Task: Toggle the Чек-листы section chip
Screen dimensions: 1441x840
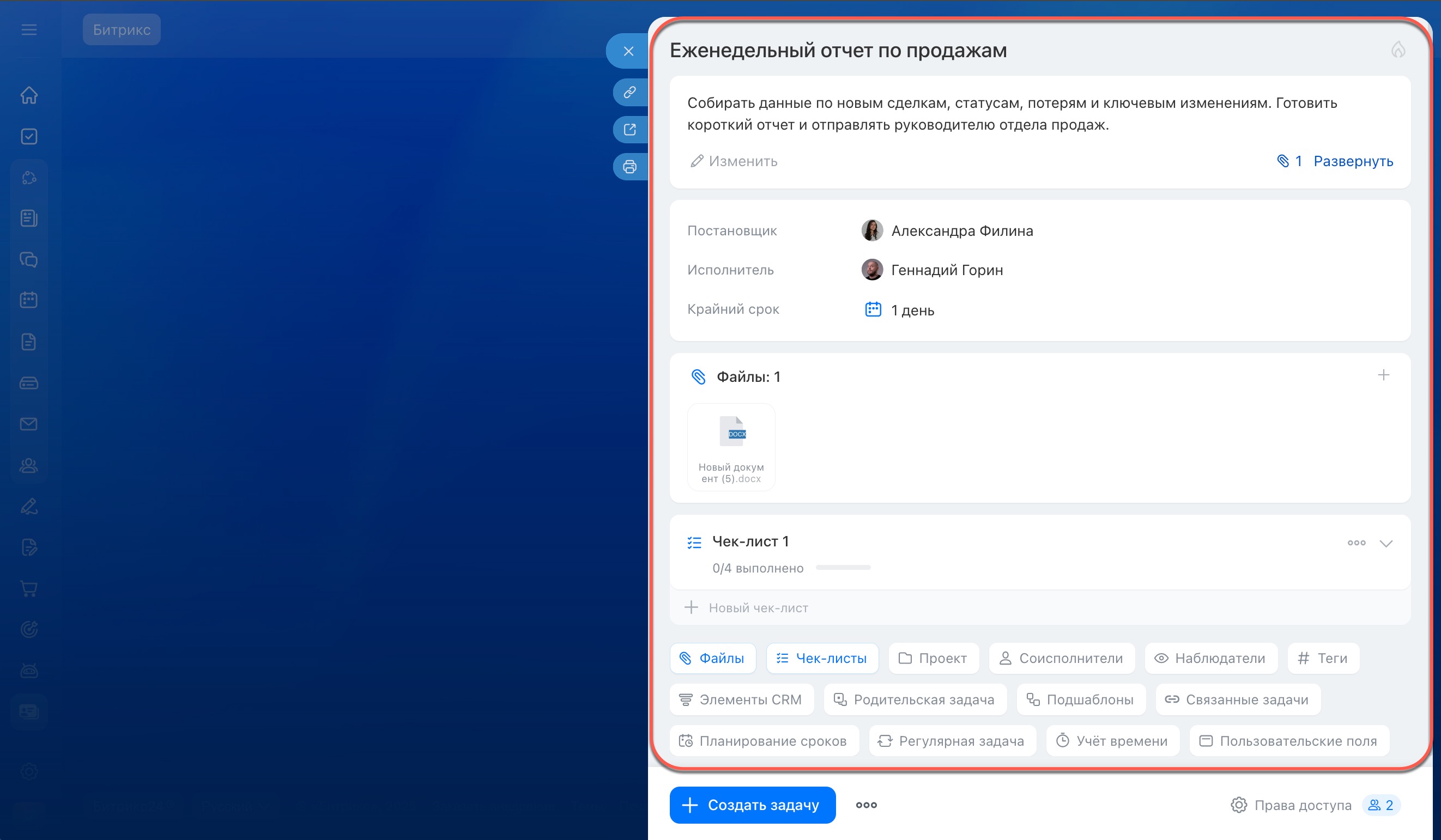Action: [x=822, y=658]
